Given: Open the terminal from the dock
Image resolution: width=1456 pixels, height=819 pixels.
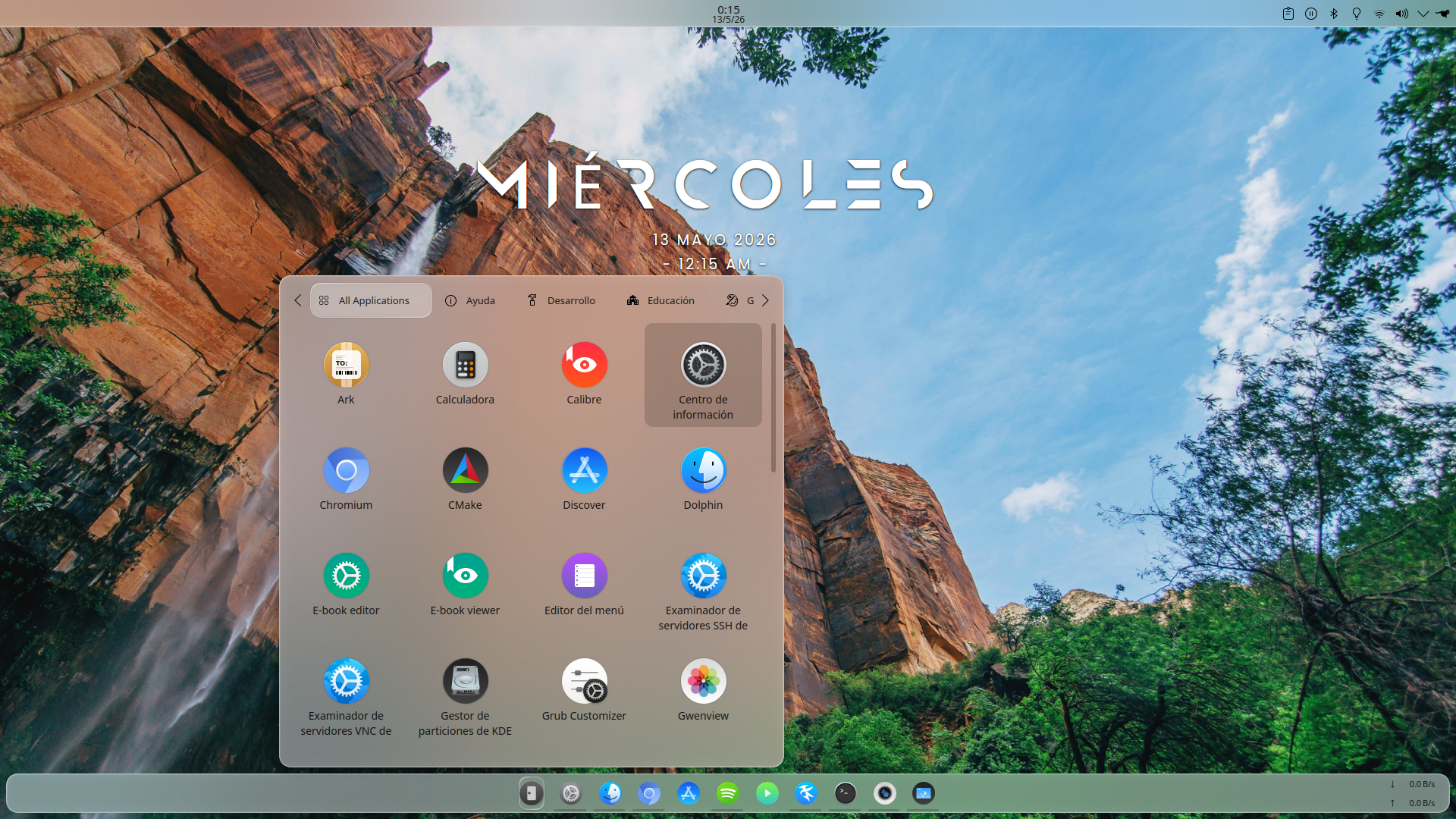Looking at the screenshot, I should [846, 793].
